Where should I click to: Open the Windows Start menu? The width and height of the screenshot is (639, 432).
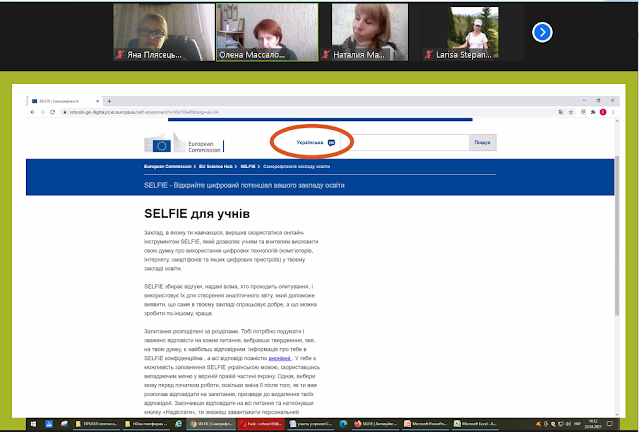click(x=33, y=424)
